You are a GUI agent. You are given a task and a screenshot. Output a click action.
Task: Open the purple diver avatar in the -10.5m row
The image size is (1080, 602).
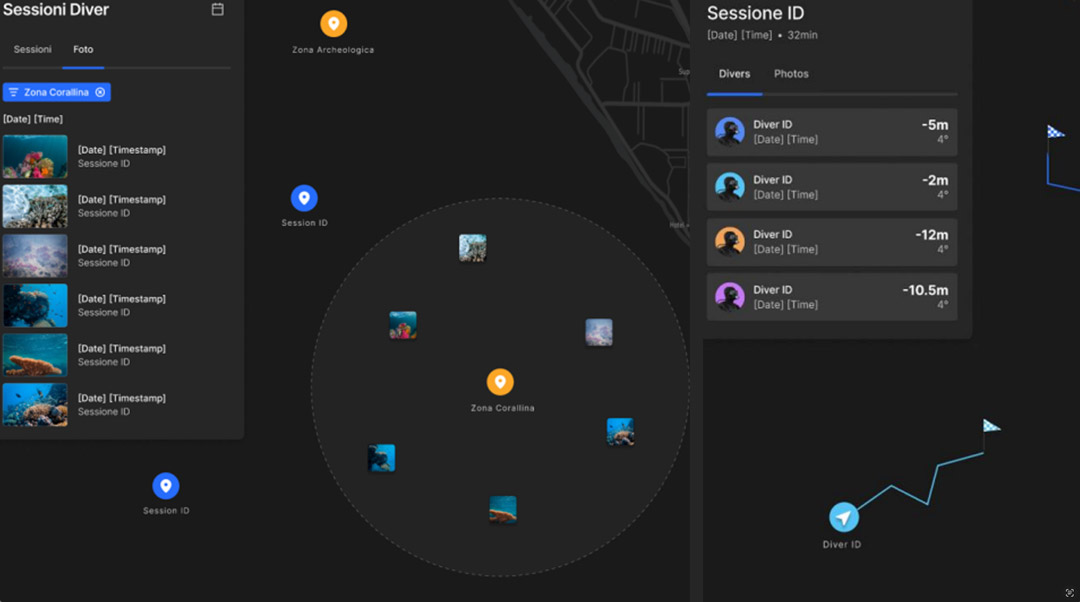[x=729, y=296]
